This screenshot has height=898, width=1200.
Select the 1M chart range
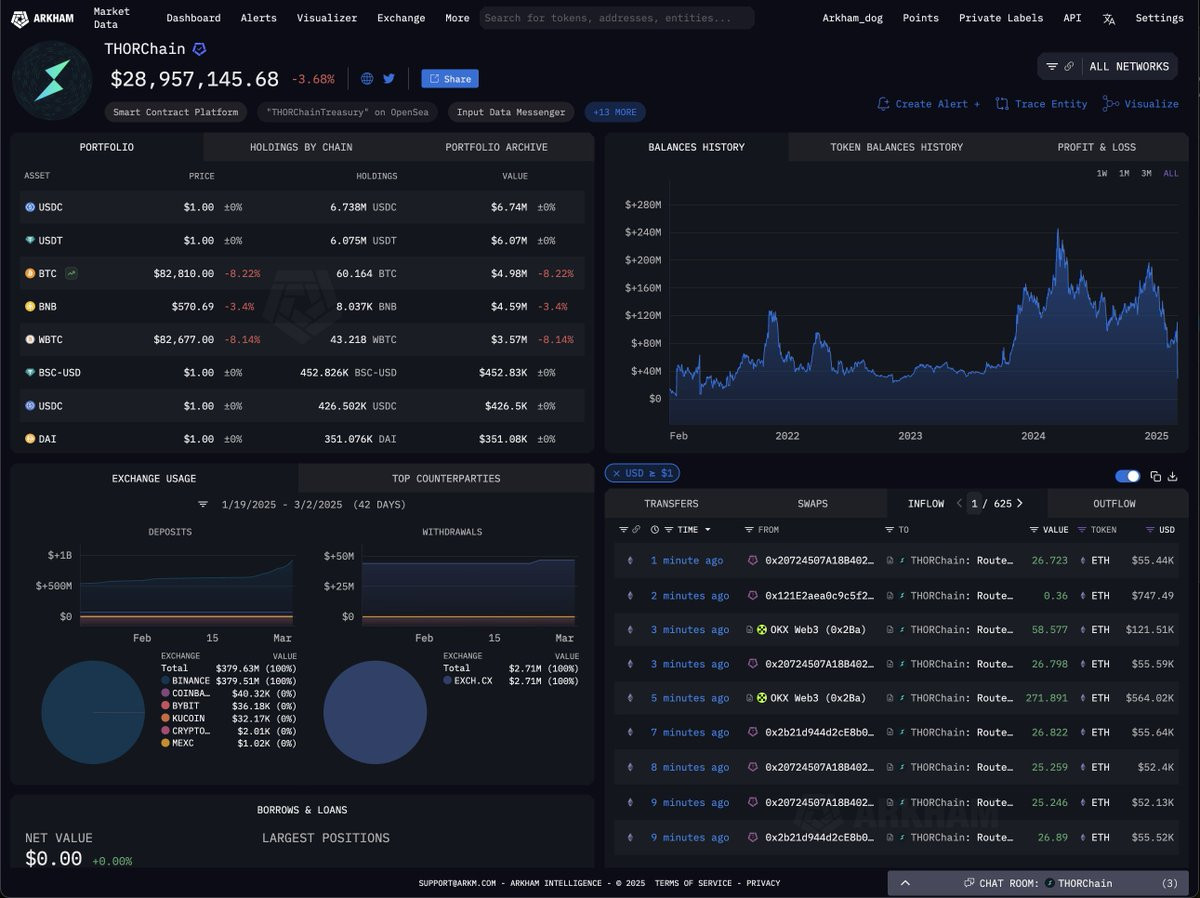tap(1124, 173)
